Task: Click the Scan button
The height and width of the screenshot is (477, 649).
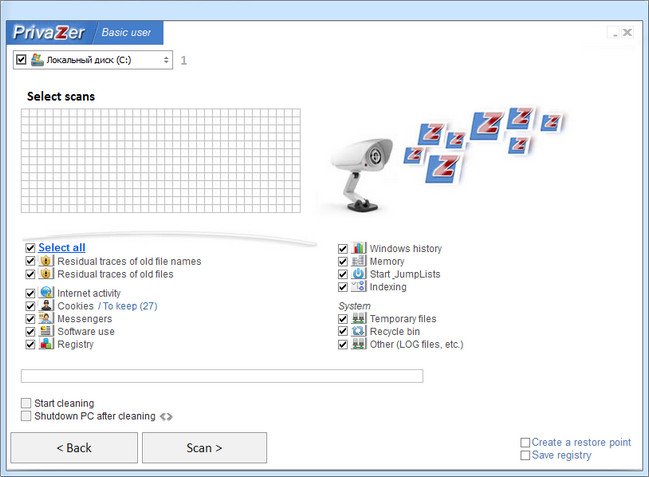Action: point(204,448)
